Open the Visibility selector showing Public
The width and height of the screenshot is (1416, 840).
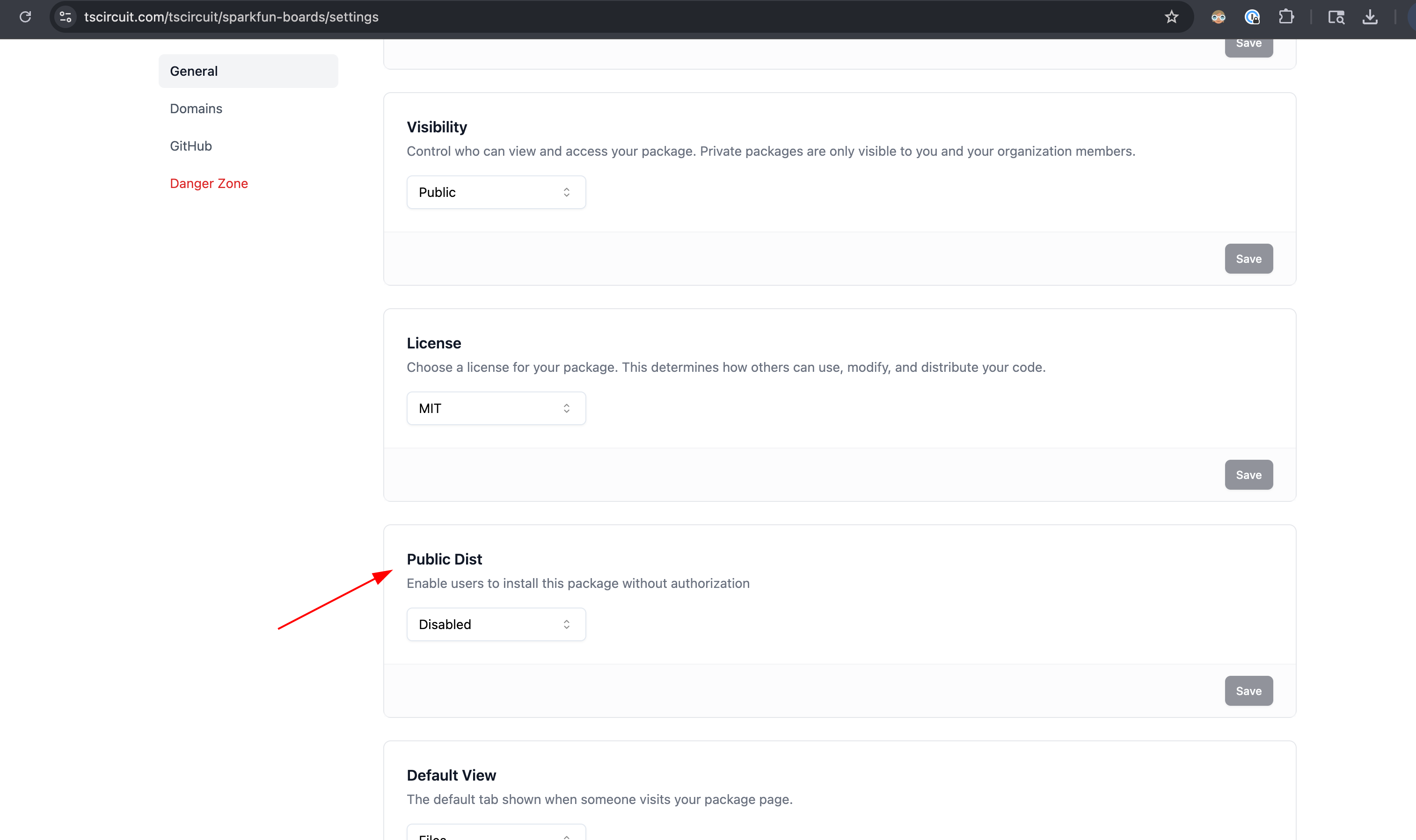[496, 192]
